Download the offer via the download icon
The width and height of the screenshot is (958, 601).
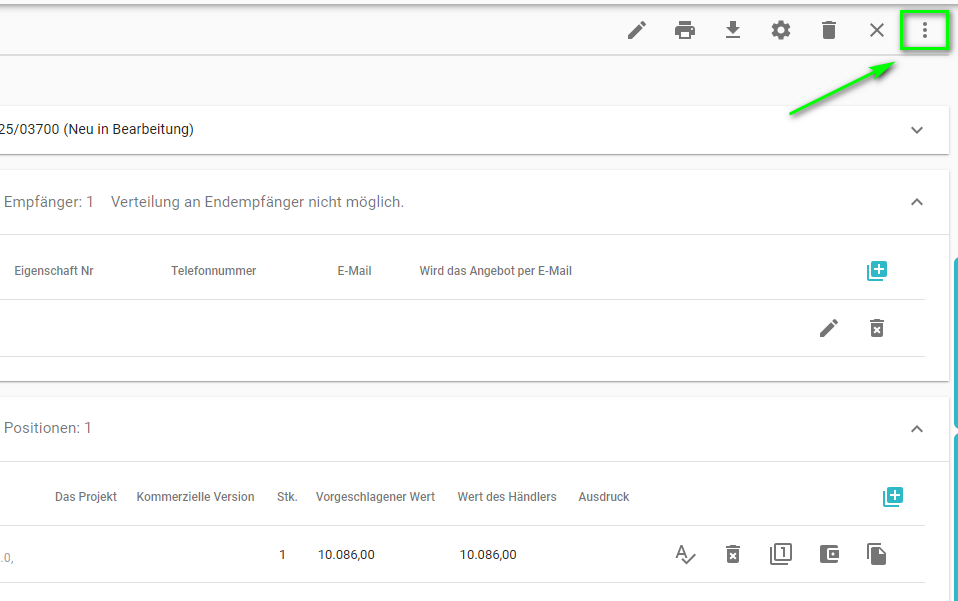tap(733, 30)
